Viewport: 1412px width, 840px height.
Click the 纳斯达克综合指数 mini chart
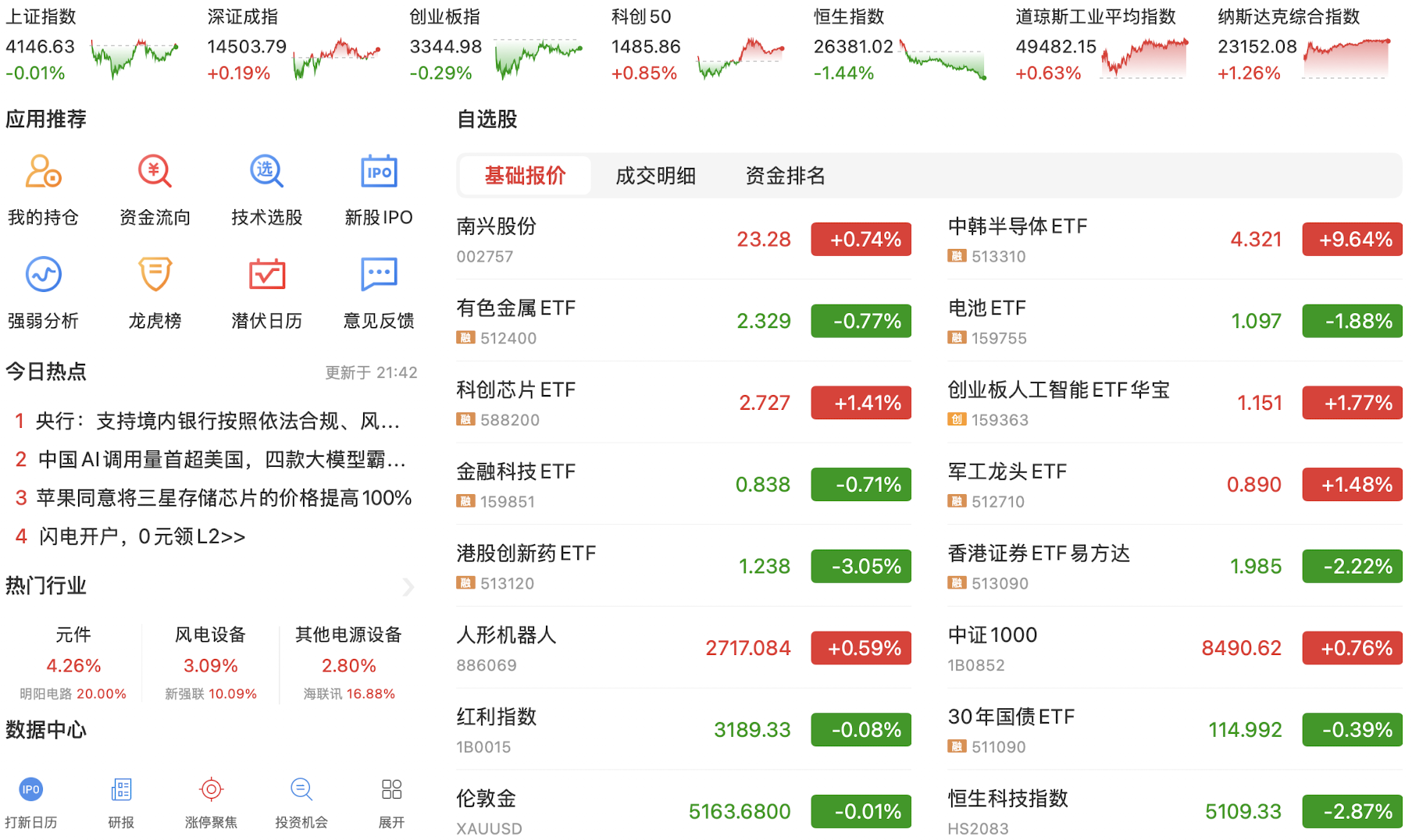[1346, 59]
